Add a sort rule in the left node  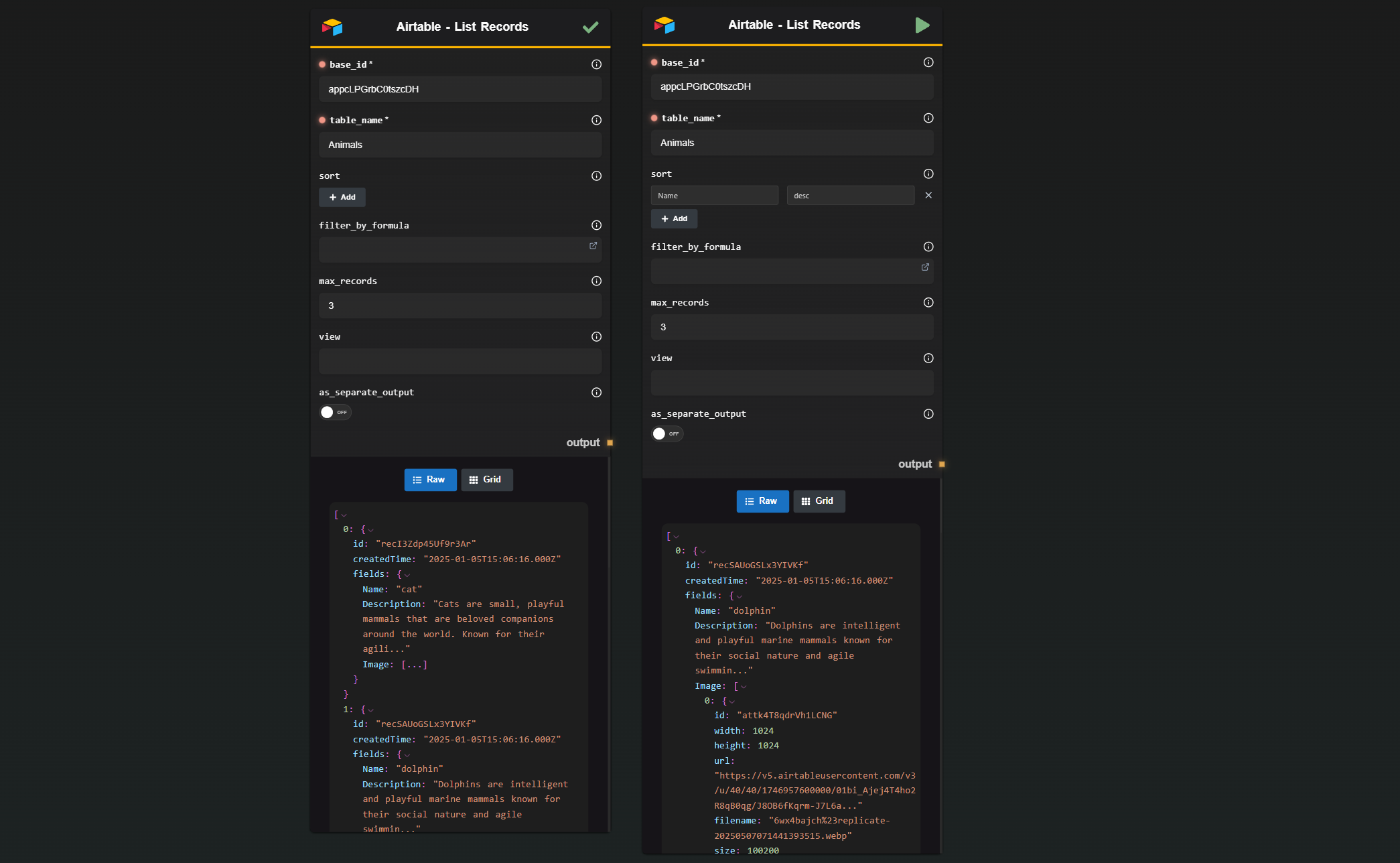[342, 197]
